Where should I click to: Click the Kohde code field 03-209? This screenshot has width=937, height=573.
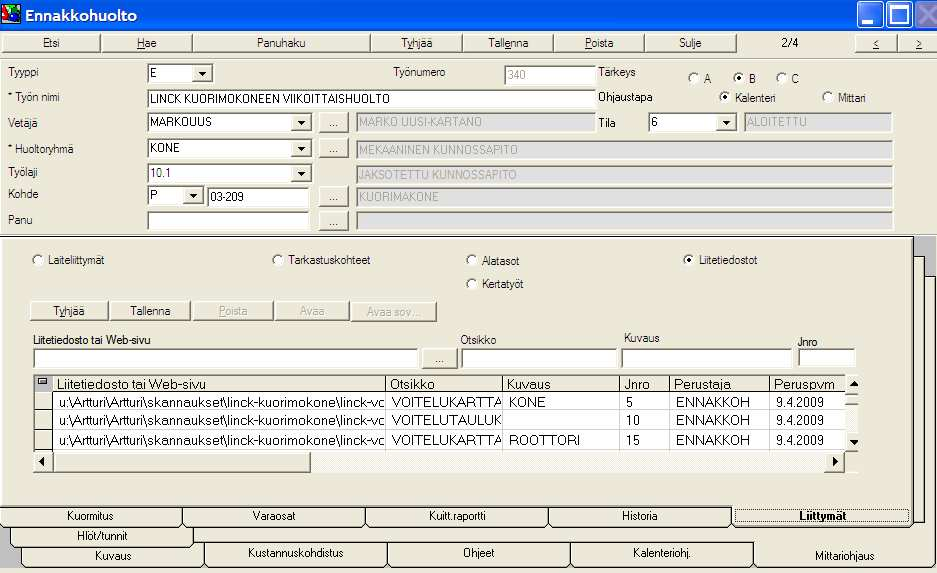pos(258,197)
